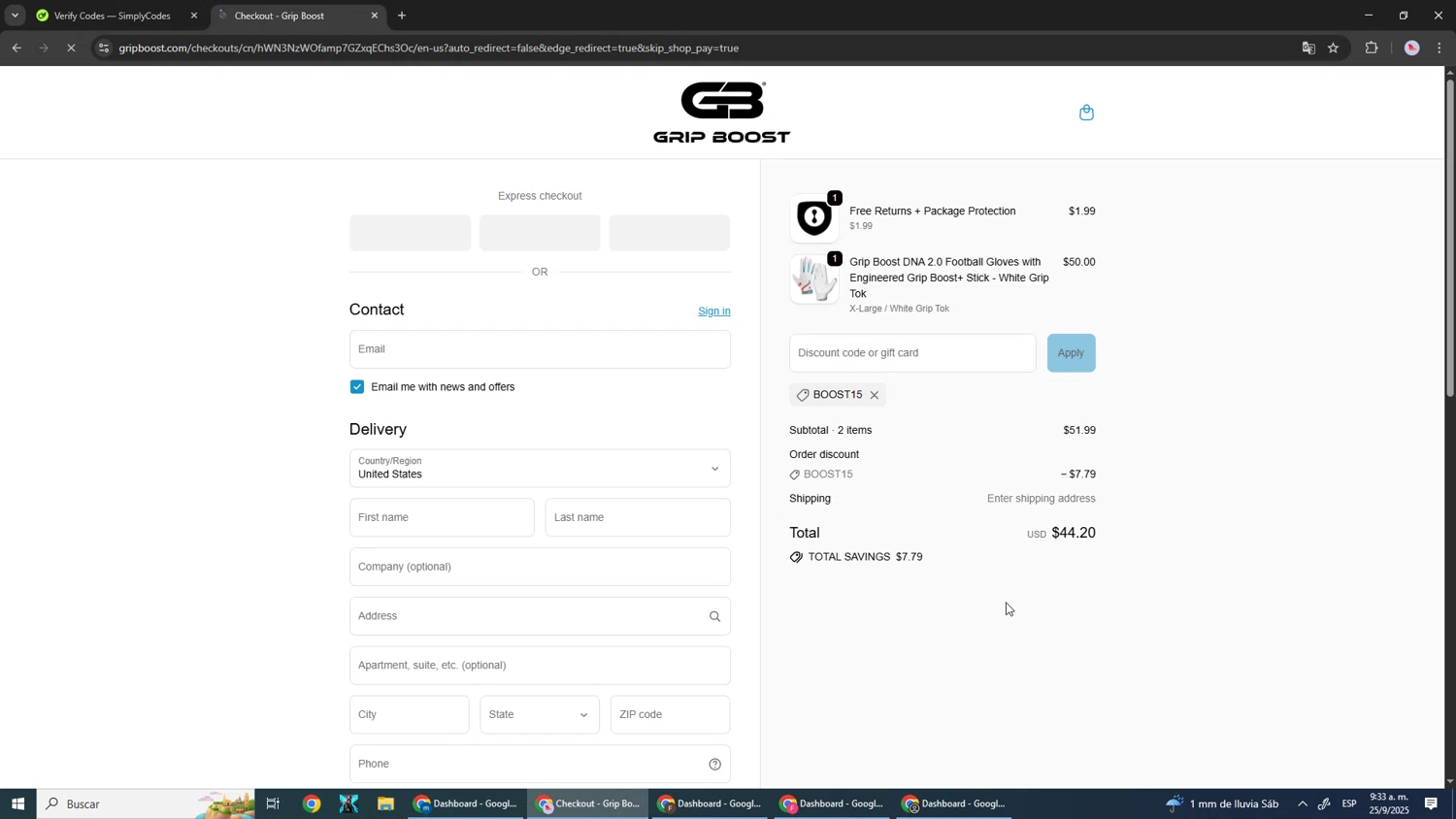
Task: Click the football gloves product thumbnail
Action: 814,279
